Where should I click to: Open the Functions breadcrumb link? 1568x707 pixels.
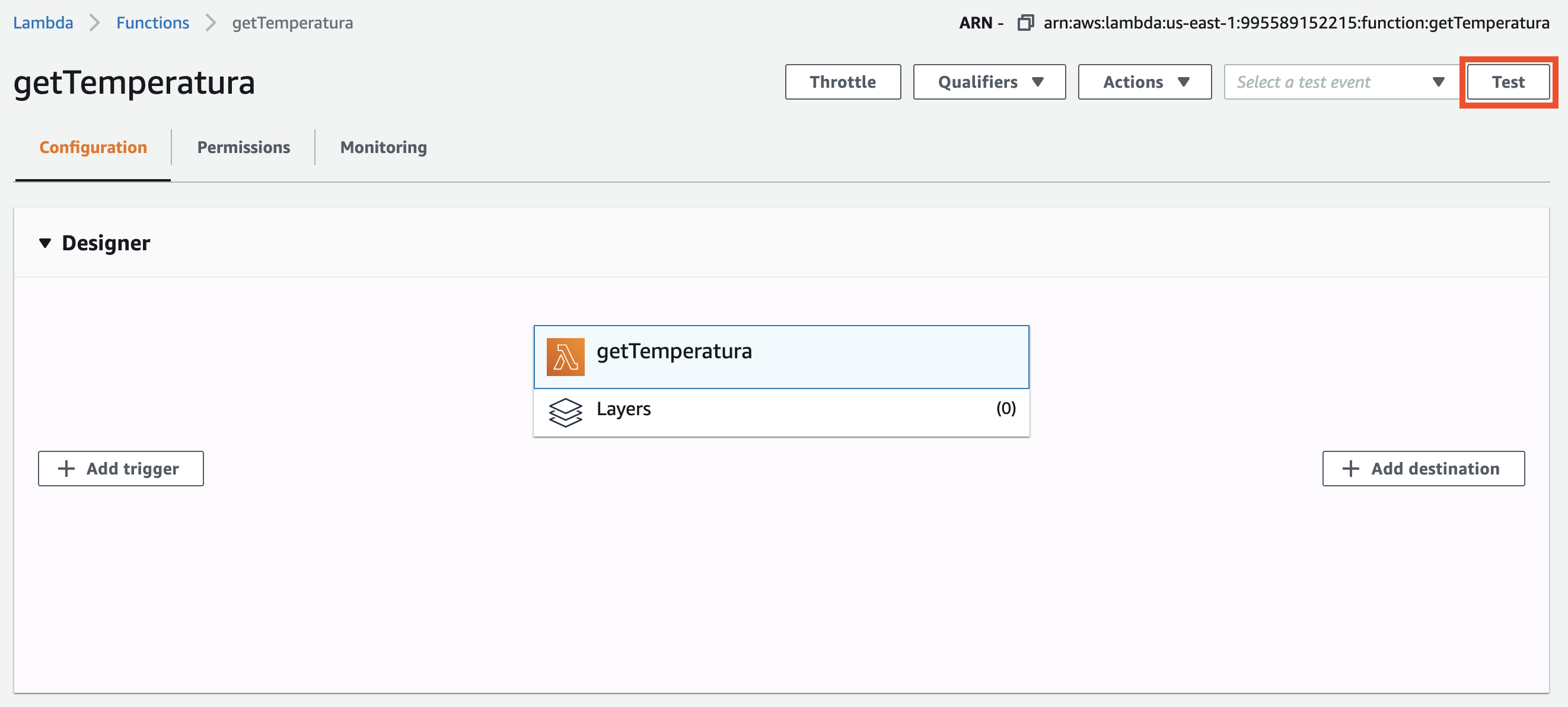coord(153,23)
